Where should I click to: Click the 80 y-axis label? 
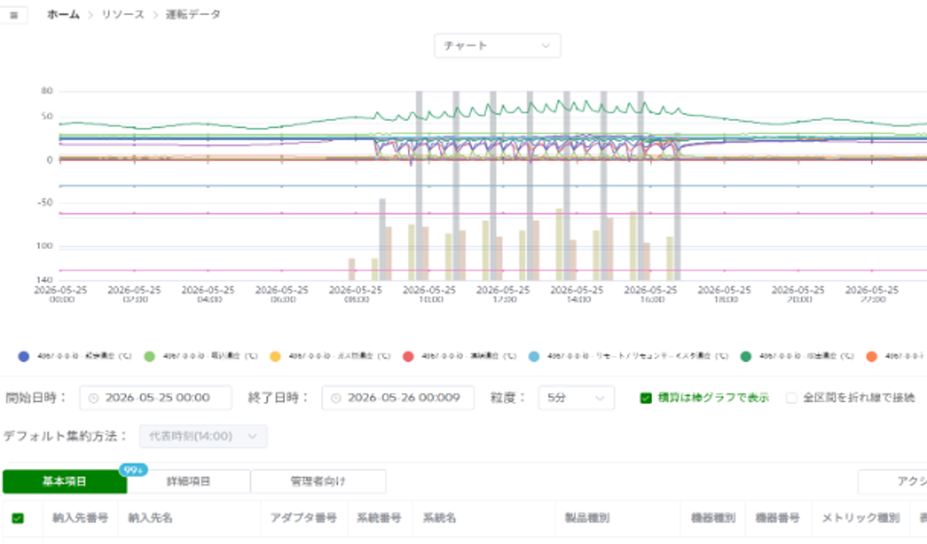click(x=47, y=91)
